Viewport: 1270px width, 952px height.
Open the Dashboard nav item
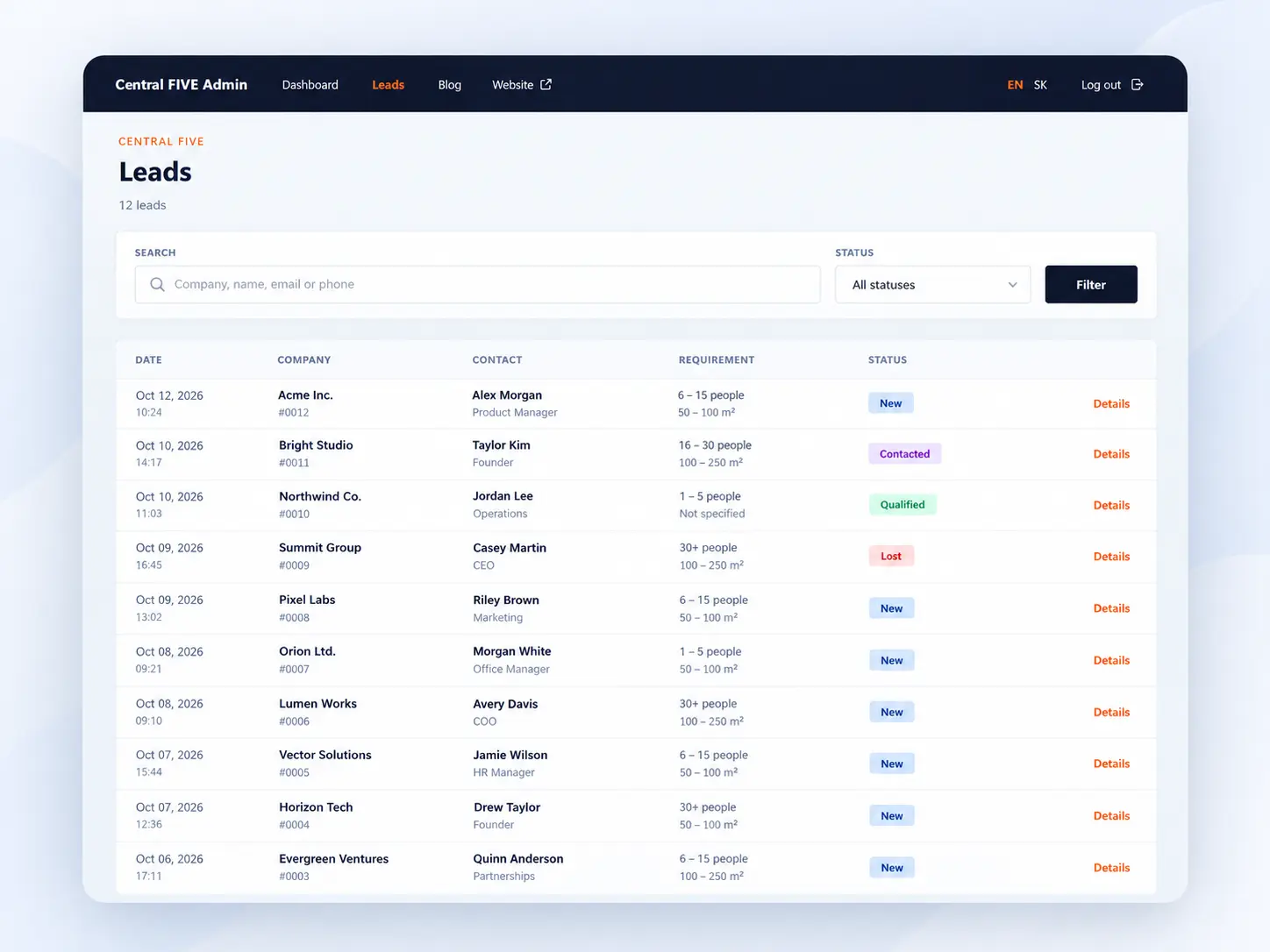coord(310,85)
